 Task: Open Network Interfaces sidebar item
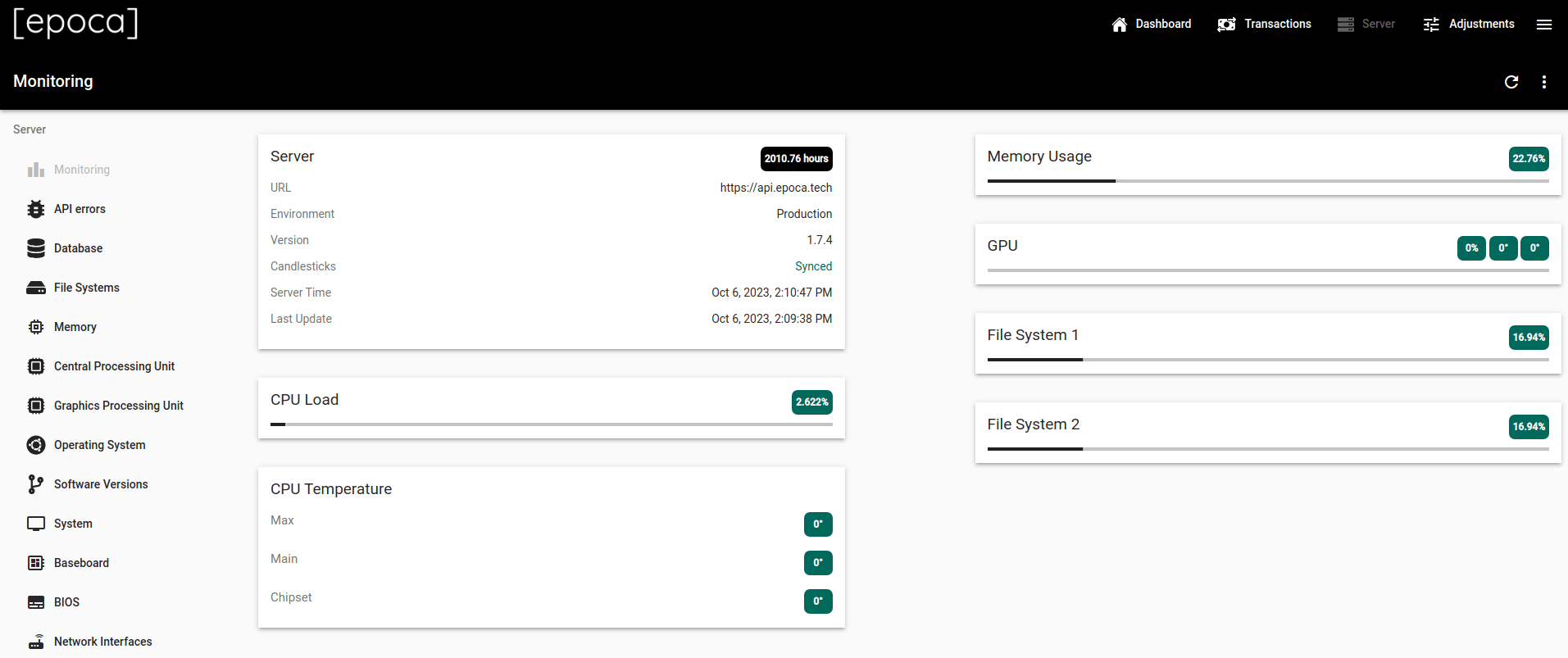pyautogui.click(x=103, y=642)
